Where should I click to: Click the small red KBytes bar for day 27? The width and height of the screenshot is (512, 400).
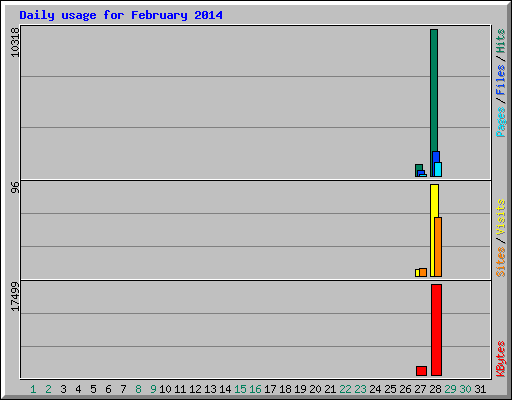(421, 371)
